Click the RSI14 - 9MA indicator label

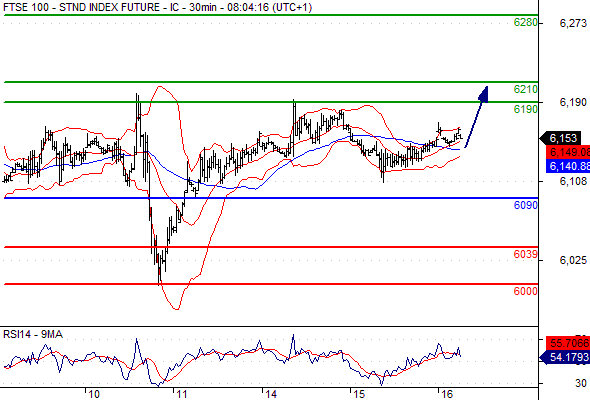pyautogui.click(x=33, y=334)
